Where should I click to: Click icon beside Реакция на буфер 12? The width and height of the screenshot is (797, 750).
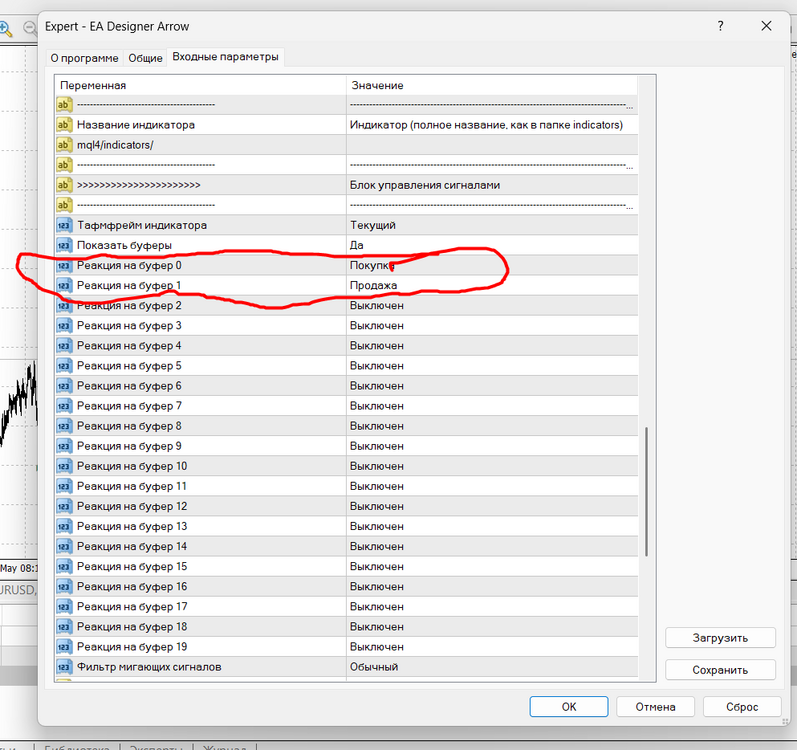click(64, 506)
